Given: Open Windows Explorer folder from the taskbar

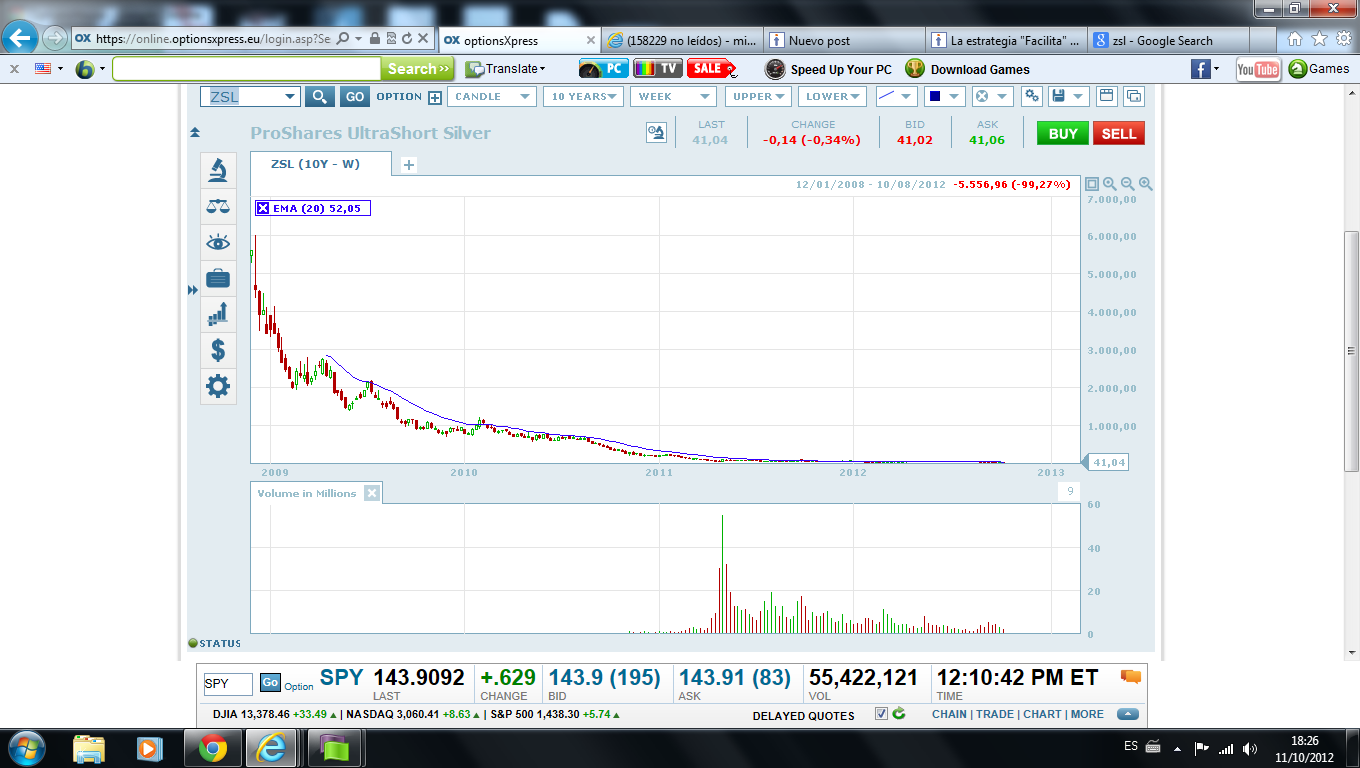Looking at the screenshot, I should (89, 748).
